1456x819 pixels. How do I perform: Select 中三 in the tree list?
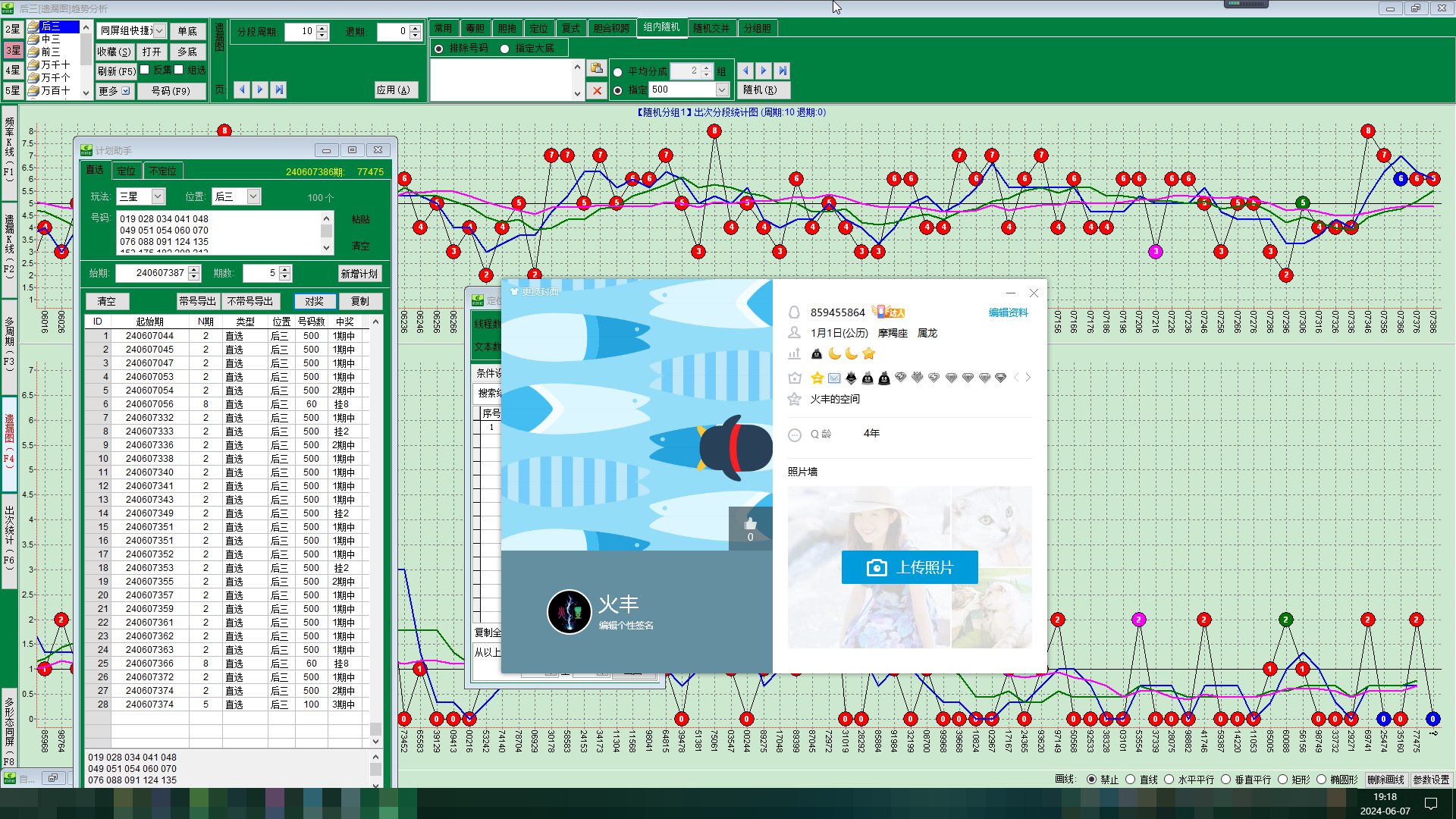point(51,39)
